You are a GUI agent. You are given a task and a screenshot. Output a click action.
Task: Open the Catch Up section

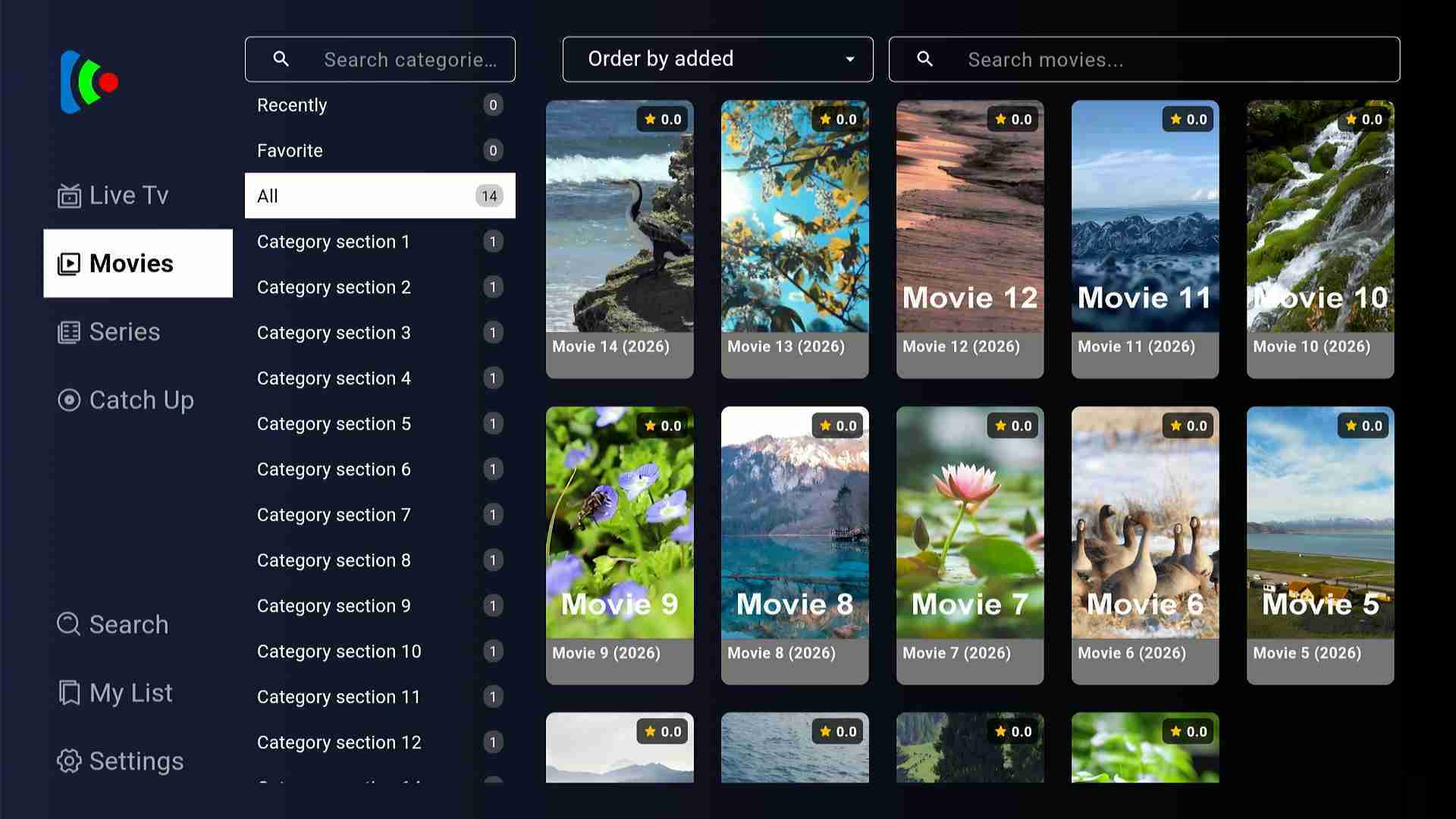138,400
